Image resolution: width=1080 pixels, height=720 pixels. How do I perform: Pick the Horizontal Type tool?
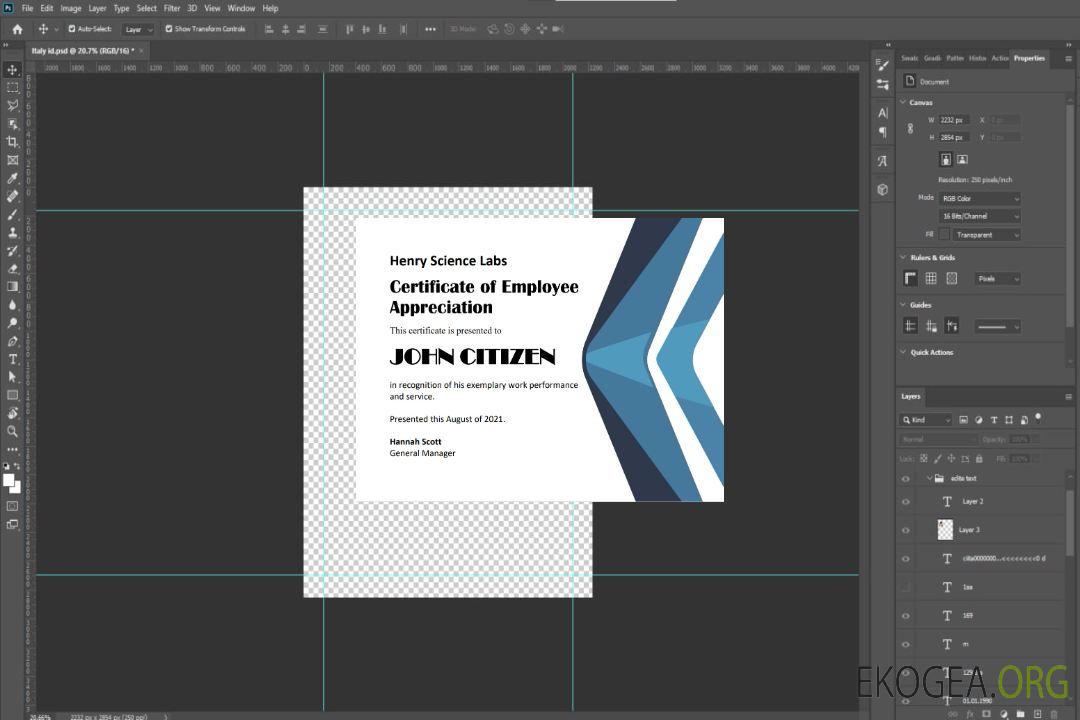pos(12,359)
